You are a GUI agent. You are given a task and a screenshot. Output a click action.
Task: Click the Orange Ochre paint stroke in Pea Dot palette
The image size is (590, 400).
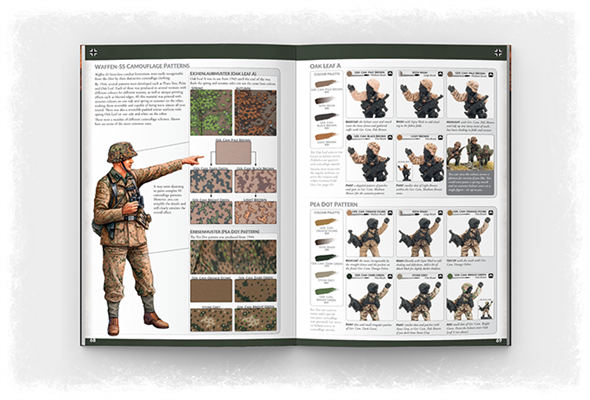(326, 222)
